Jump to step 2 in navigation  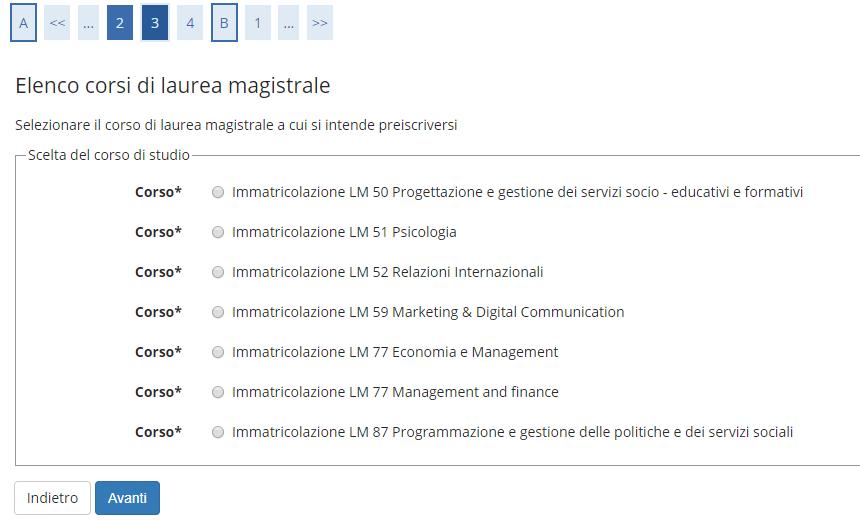coord(119,22)
